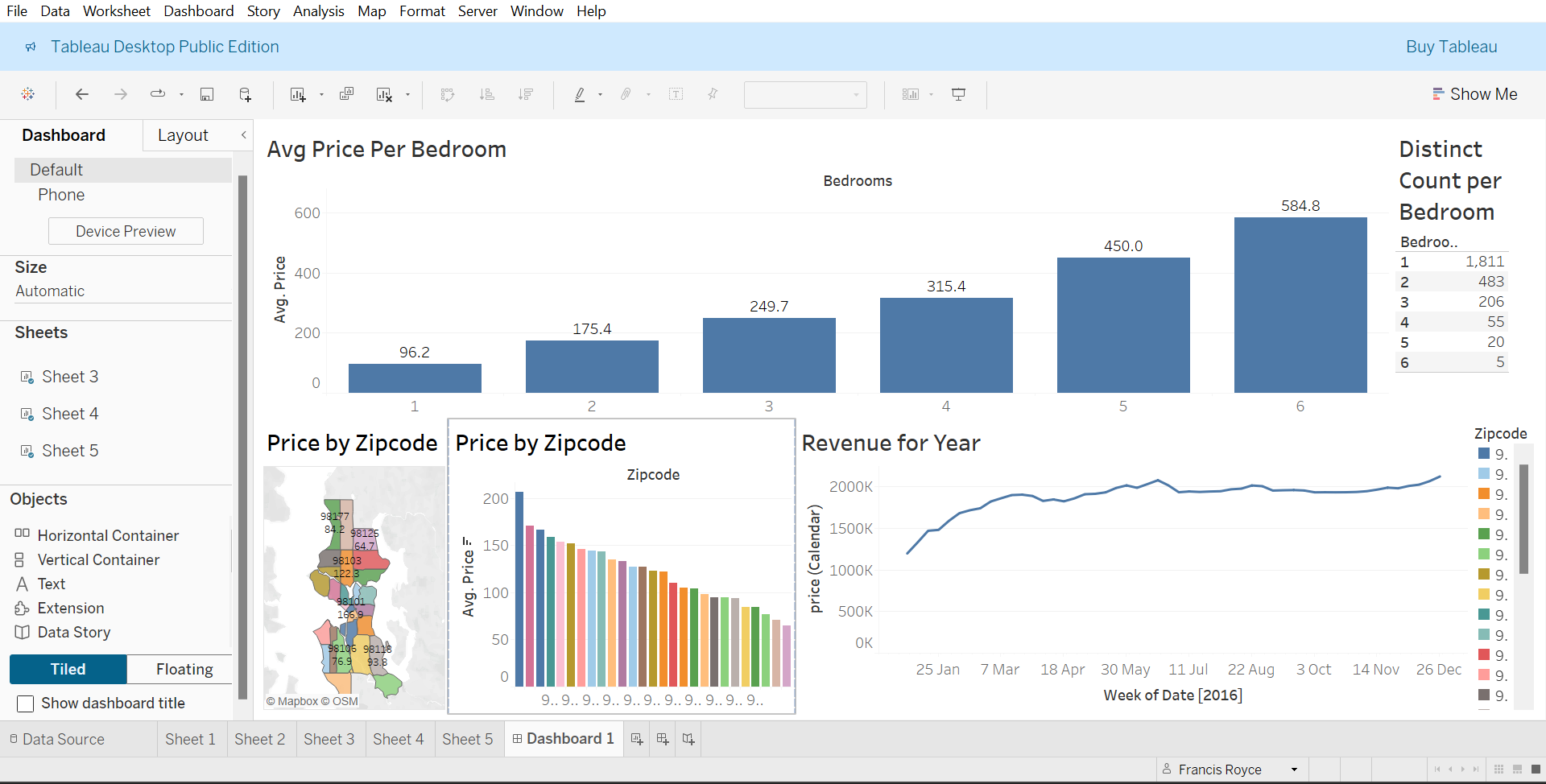Open the Redo dropdown arrow
The width and height of the screenshot is (1546, 784).
(181, 94)
